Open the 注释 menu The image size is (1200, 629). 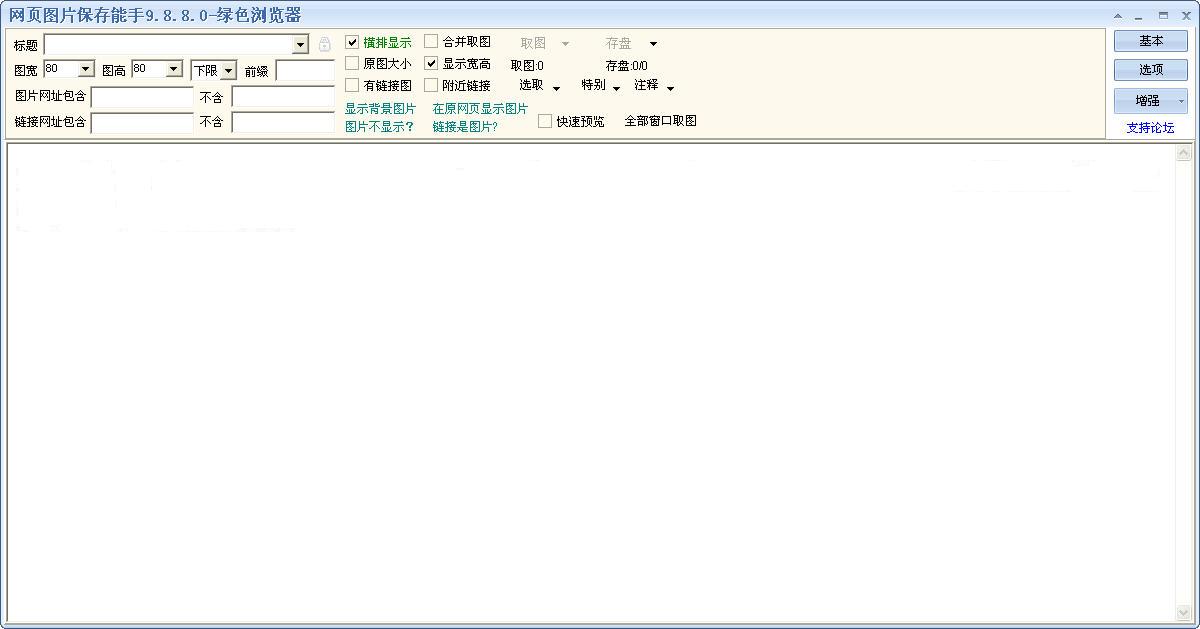click(x=670, y=88)
